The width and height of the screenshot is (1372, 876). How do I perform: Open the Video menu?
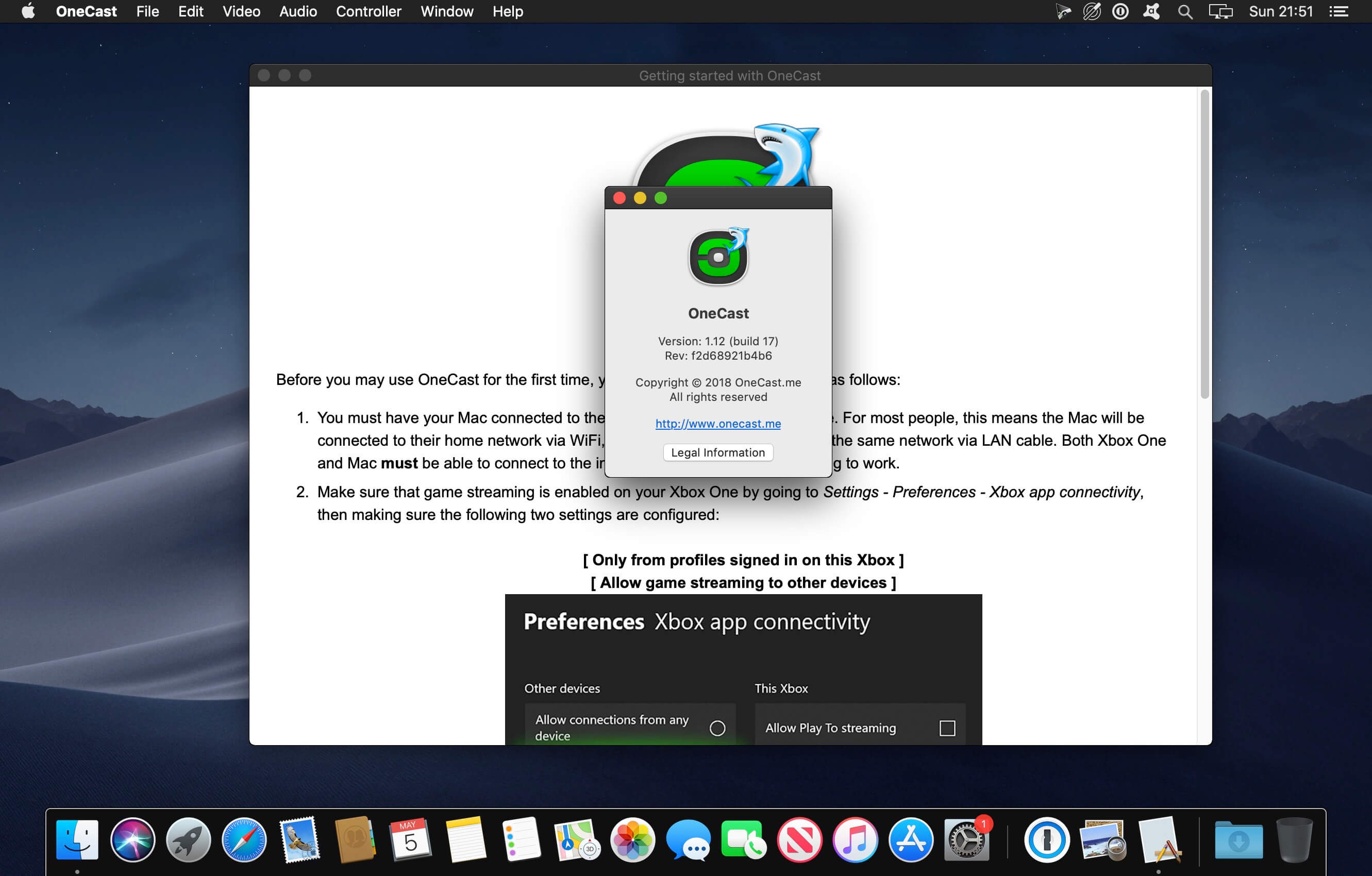(241, 11)
